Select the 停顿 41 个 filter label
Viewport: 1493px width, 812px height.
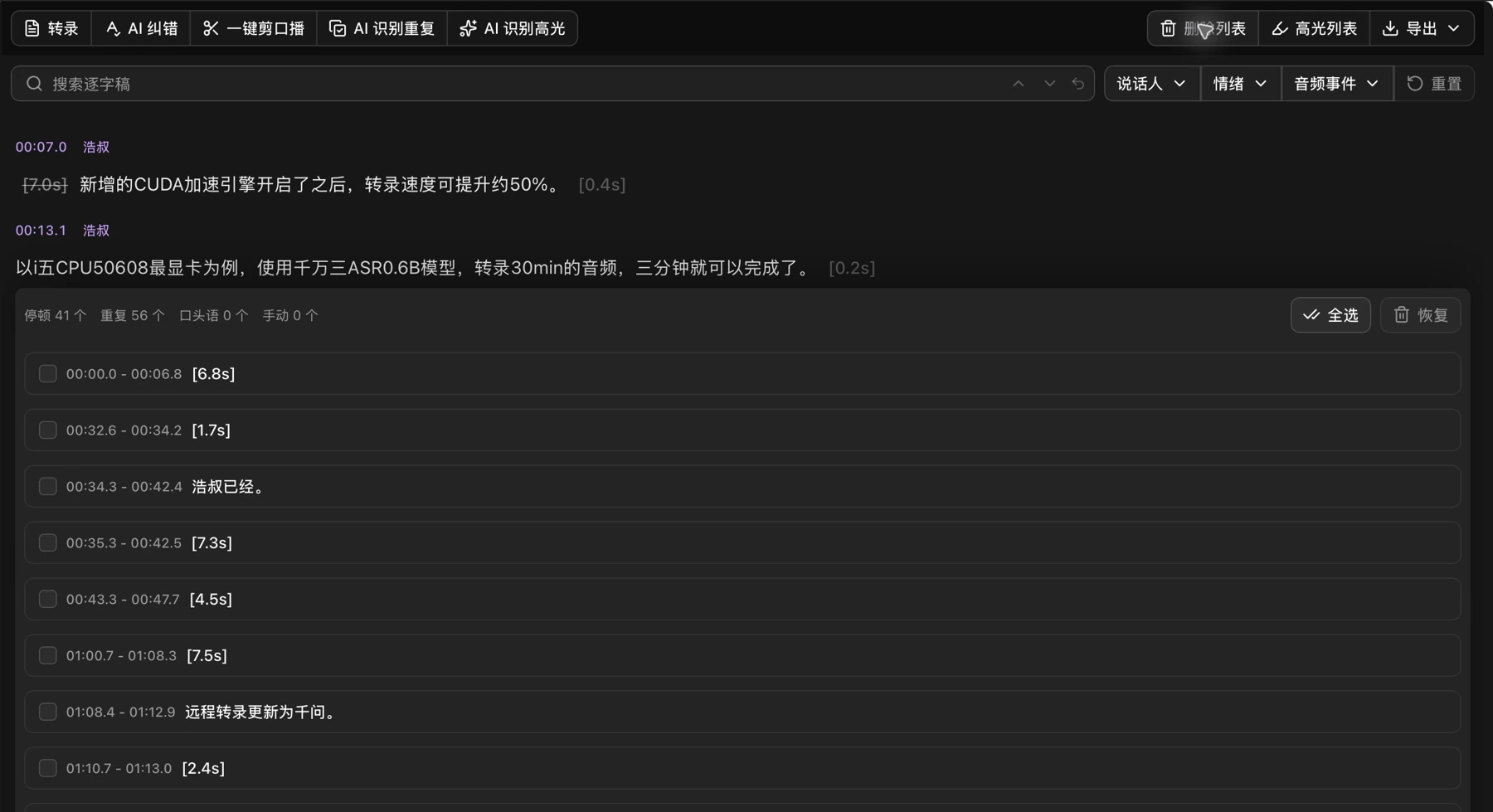[55, 316]
